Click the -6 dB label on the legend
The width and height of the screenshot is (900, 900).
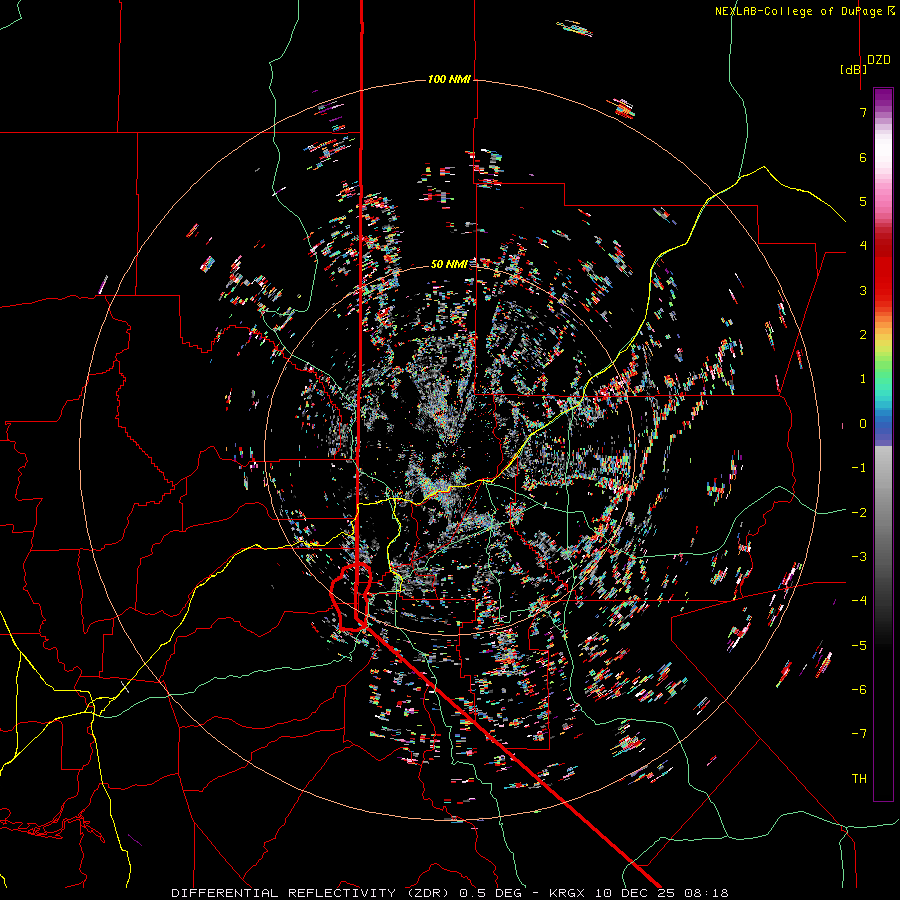pyautogui.click(x=859, y=689)
